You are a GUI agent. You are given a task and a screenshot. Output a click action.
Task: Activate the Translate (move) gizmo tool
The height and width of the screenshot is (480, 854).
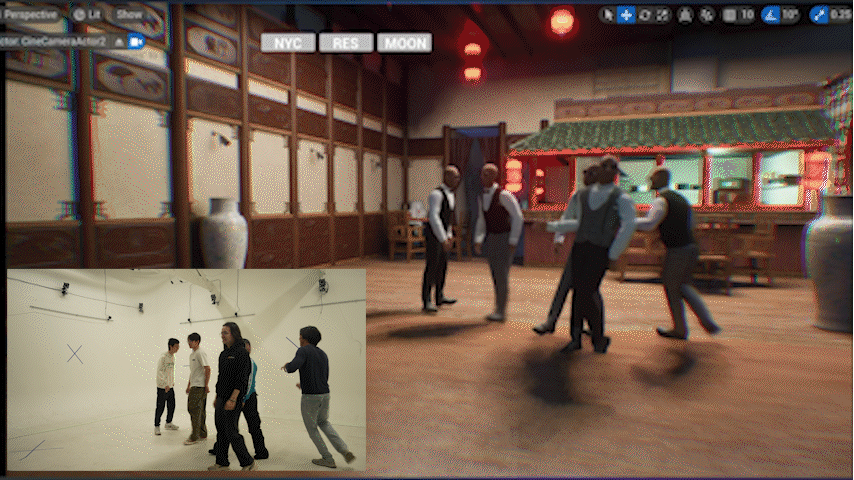pos(626,15)
